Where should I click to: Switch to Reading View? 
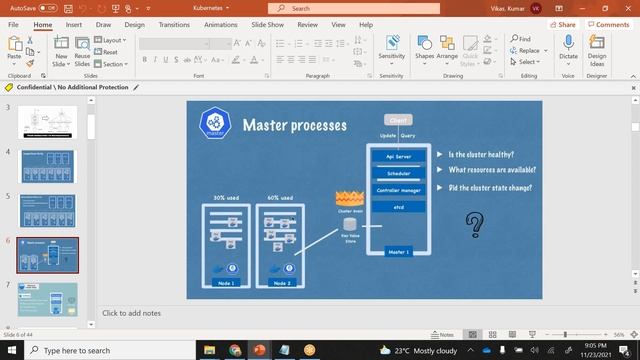coord(512,335)
